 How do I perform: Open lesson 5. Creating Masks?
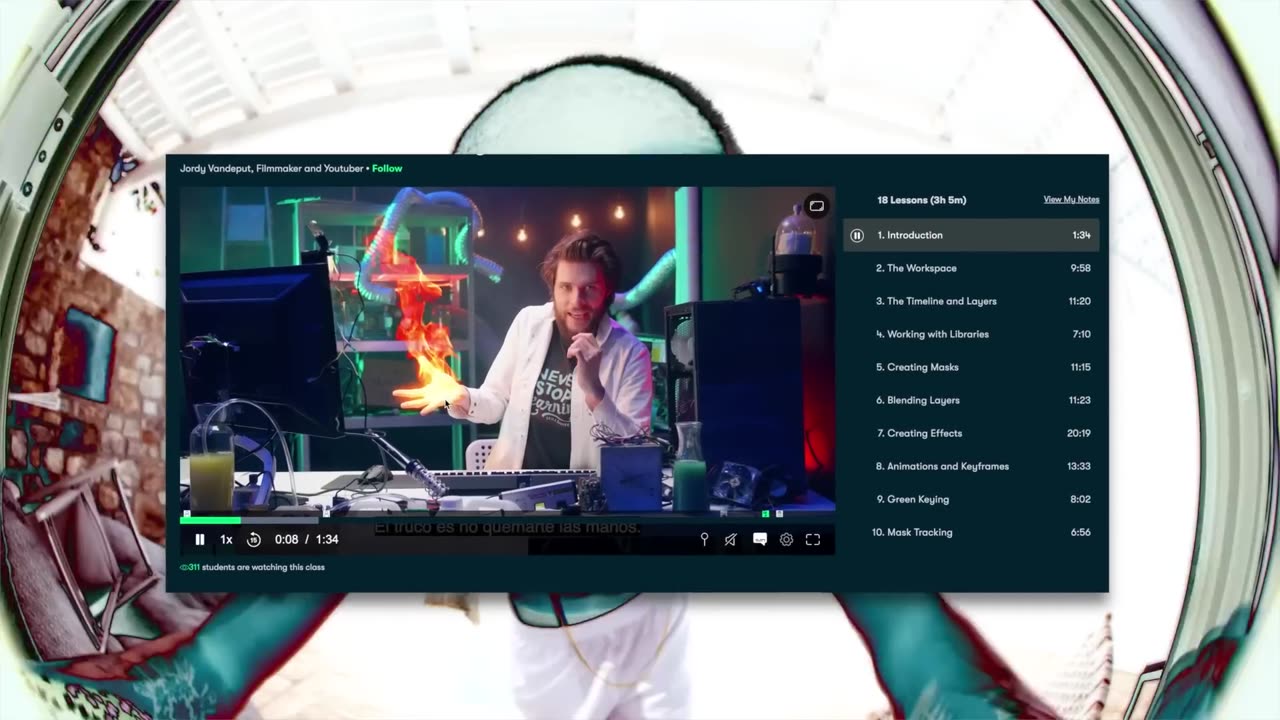pyautogui.click(x=971, y=367)
